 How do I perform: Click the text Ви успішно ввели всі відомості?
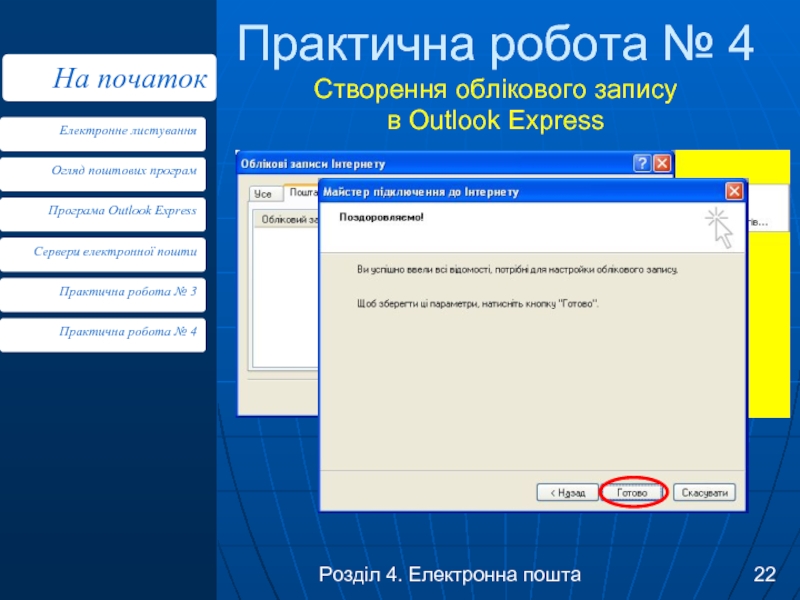pyautogui.click(x=424, y=269)
